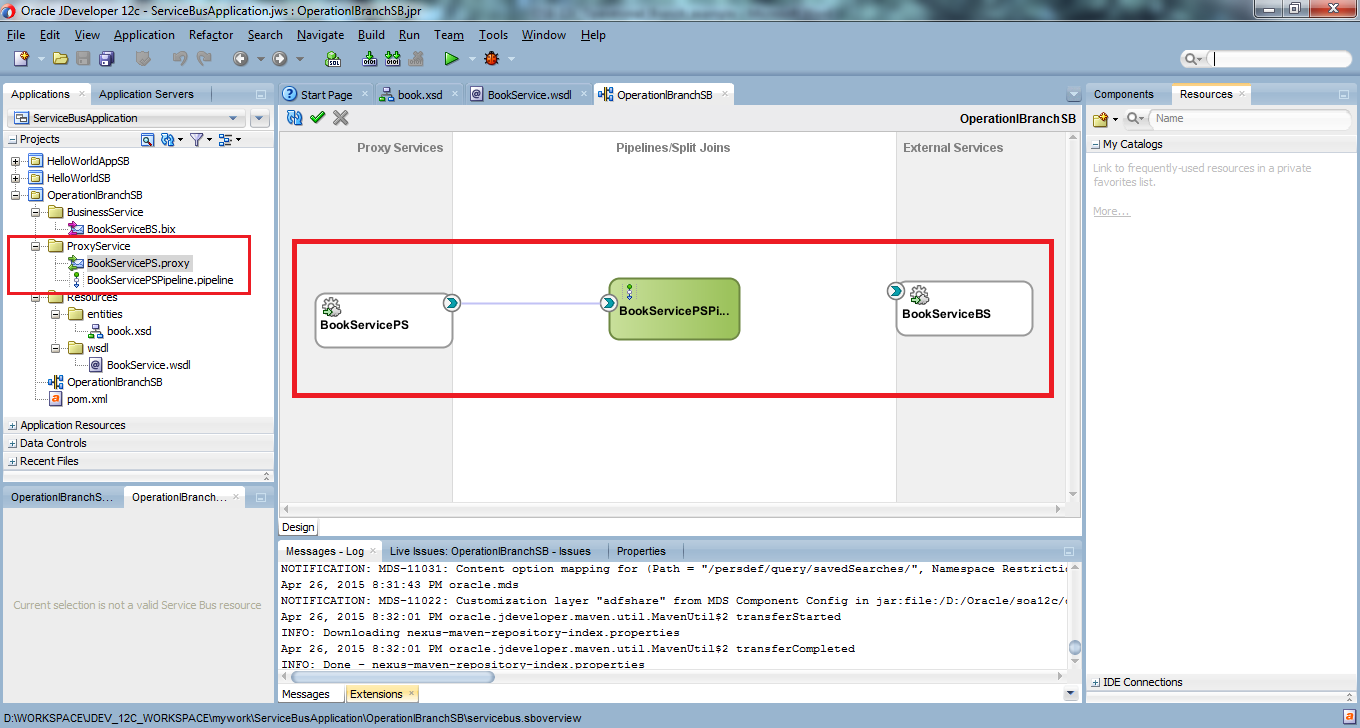Click the pipeline node input connector arrow
The width and height of the screenshot is (1360, 728).
pyautogui.click(x=609, y=303)
